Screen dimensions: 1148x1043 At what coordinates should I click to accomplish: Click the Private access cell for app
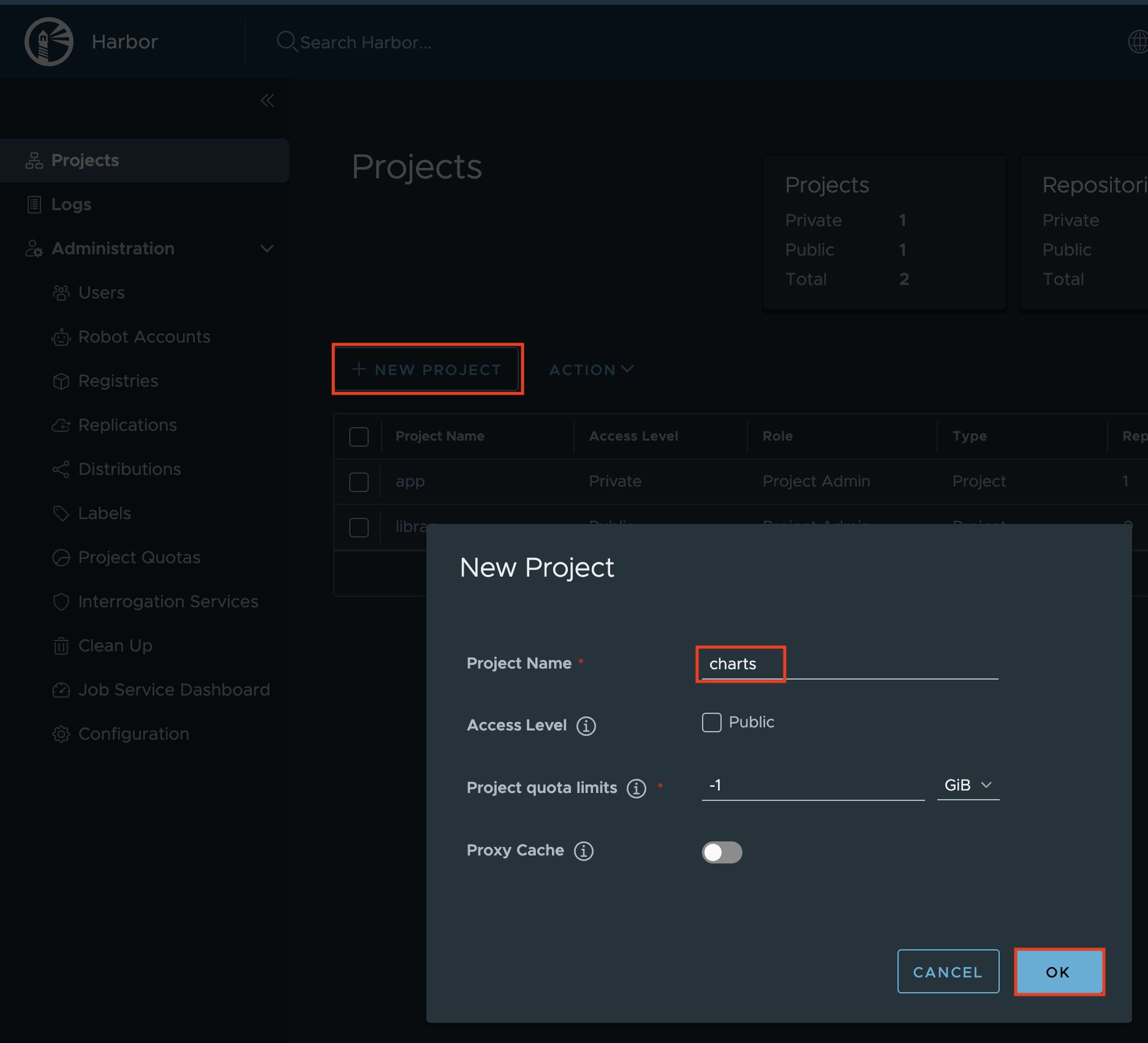pyautogui.click(x=615, y=482)
